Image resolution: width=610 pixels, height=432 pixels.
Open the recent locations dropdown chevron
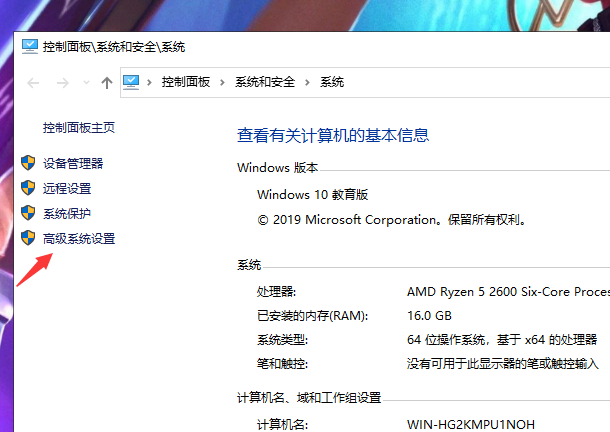86,83
